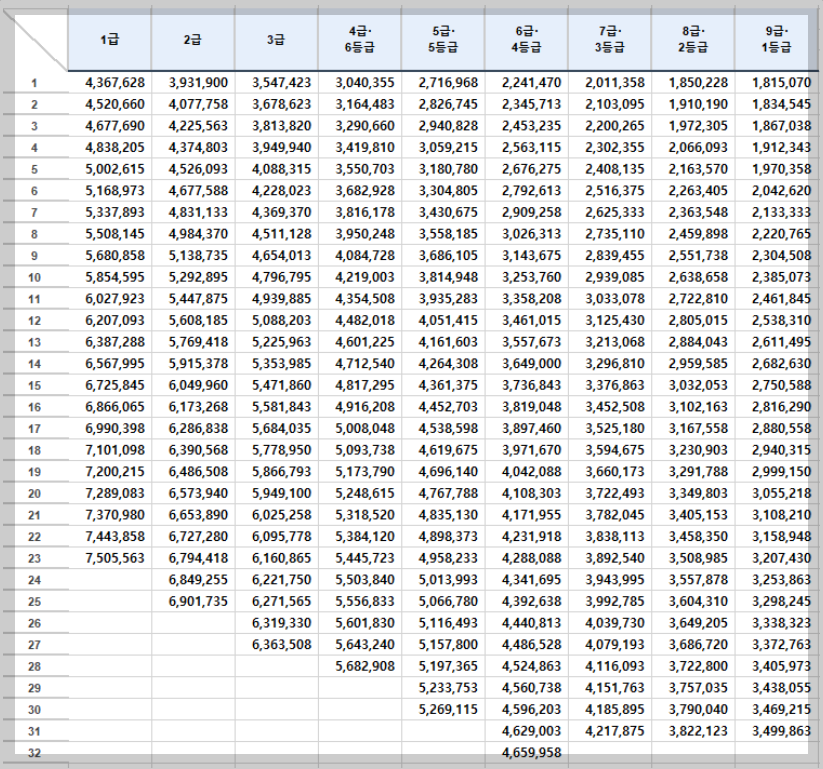Viewport: 823px width, 769px height.
Task: Click cell value 7,289,083
Action: pyautogui.click(x=115, y=493)
